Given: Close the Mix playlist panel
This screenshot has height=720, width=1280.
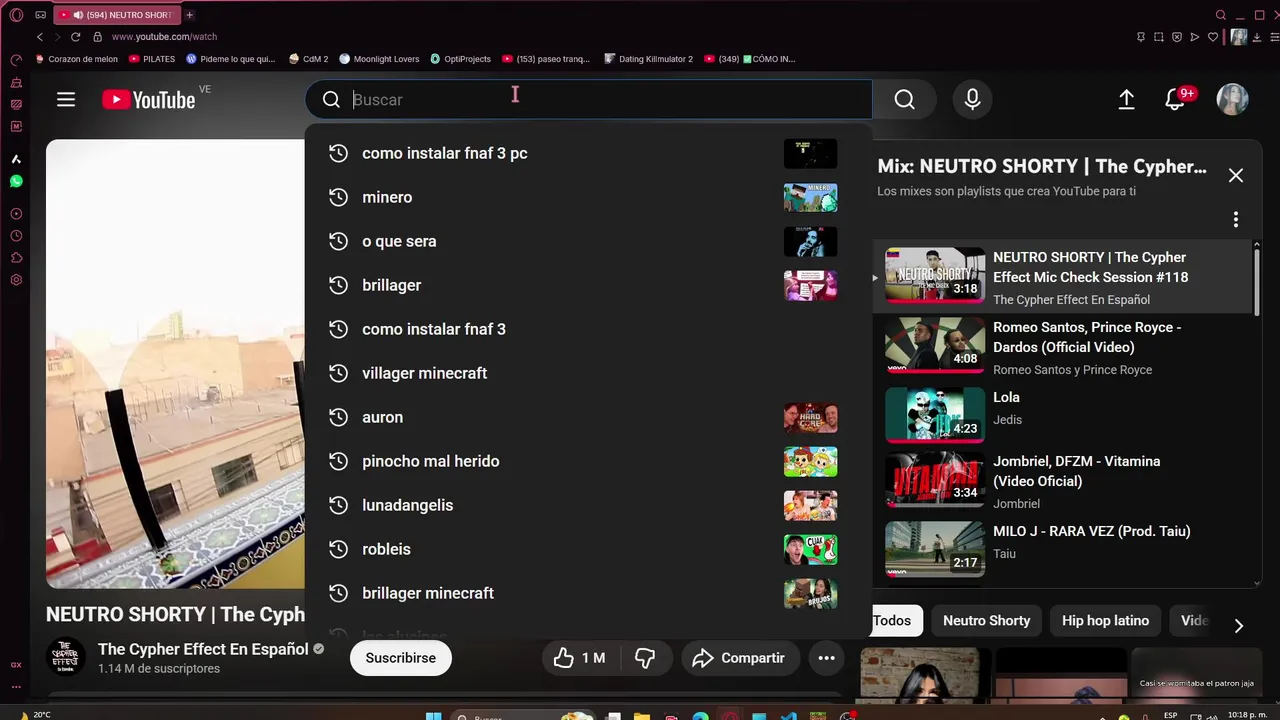Looking at the screenshot, I should pyautogui.click(x=1236, y=175).
